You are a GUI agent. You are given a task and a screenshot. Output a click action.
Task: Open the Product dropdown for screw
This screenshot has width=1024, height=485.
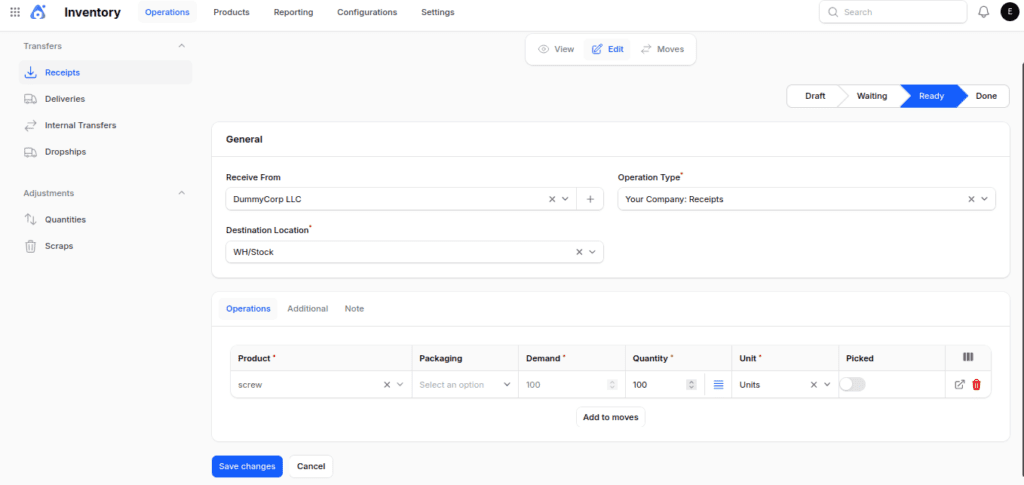(x=400, y=385)
